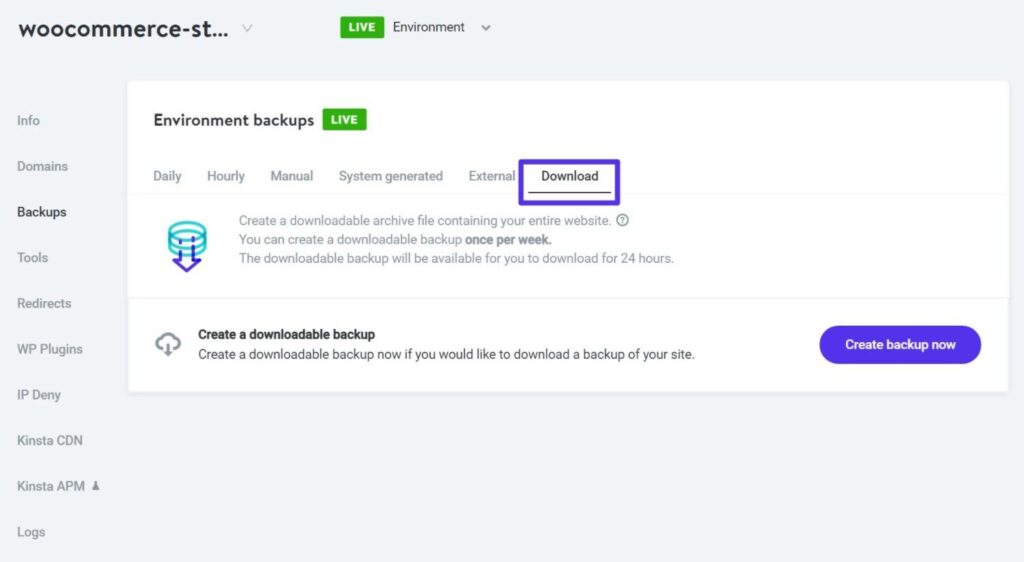Switch to the Daily backups tab
Screen dimensions: 1024x562
tap(167, 176)
